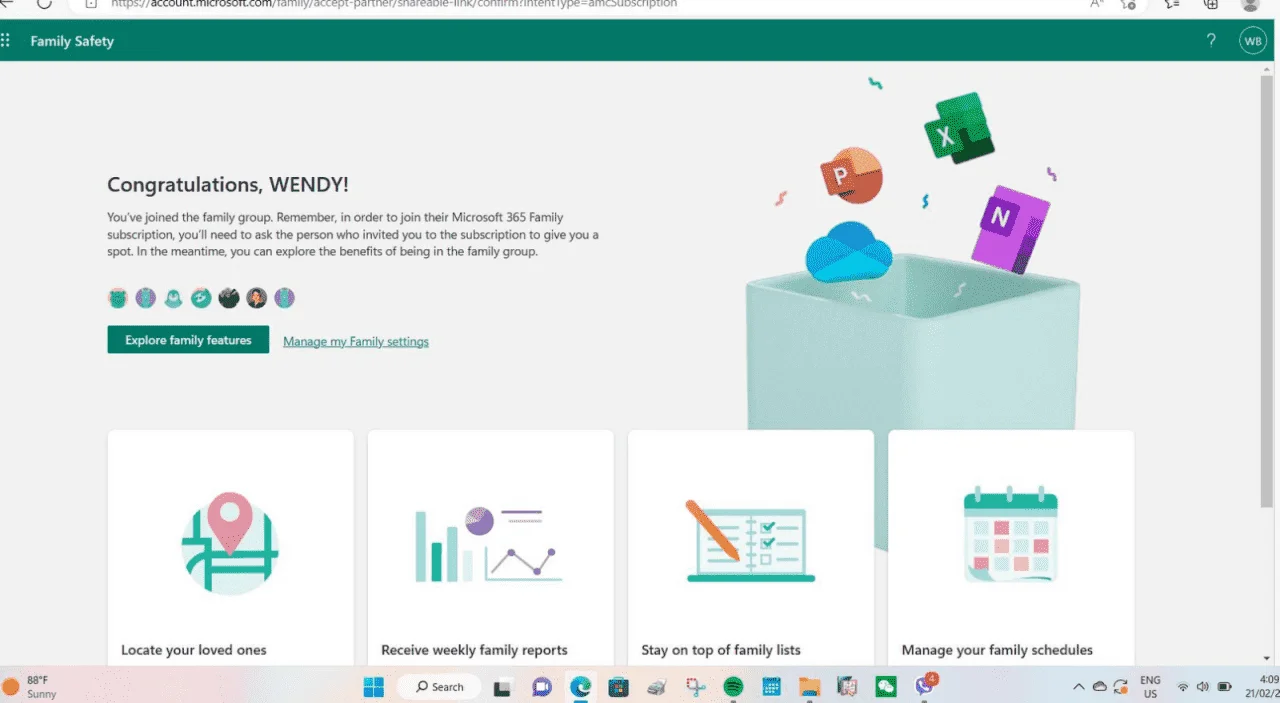
Task: Click the volume speaker tray icon
Action: tap(1203, 687)
